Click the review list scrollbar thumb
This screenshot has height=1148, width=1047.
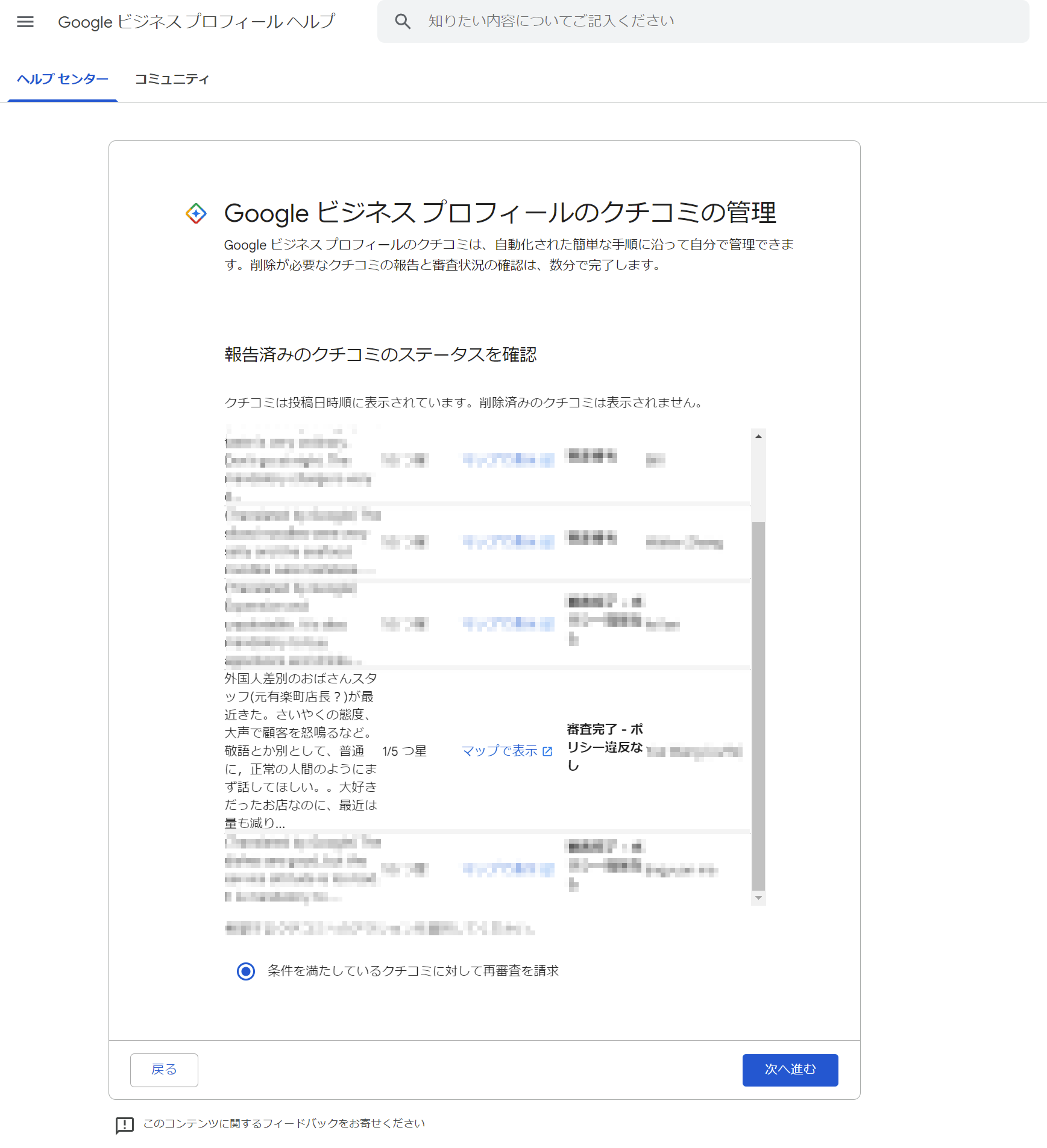(758, 705)
